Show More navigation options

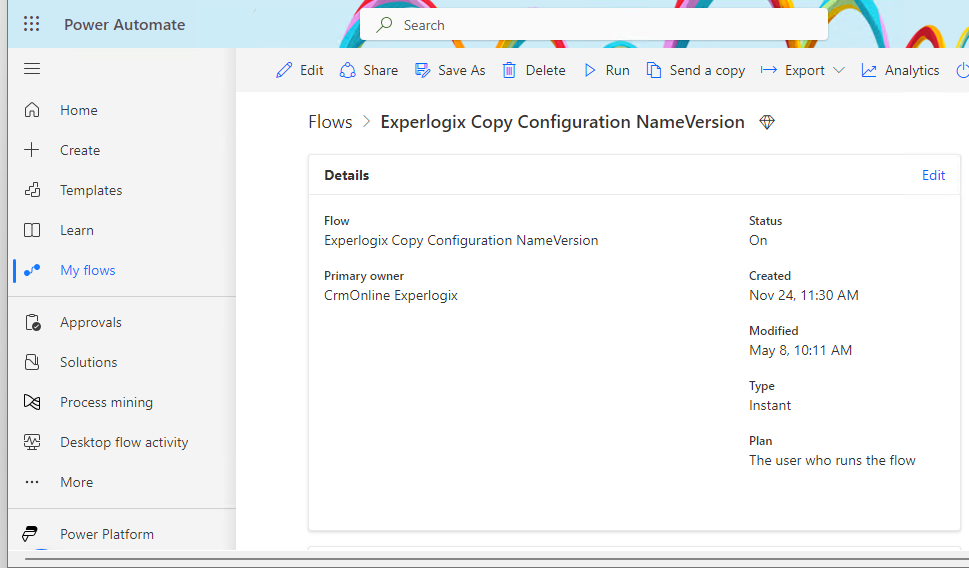click(x=77, y=482)
